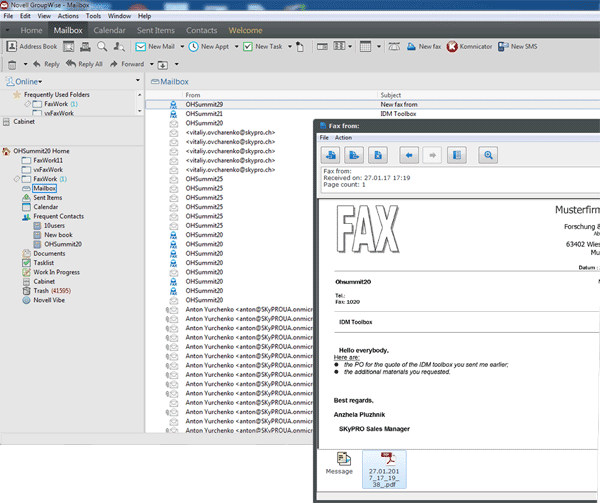600x503 pixels.
Task: Click the Find magnifier icon in toolbar
Action: (102, 47)
